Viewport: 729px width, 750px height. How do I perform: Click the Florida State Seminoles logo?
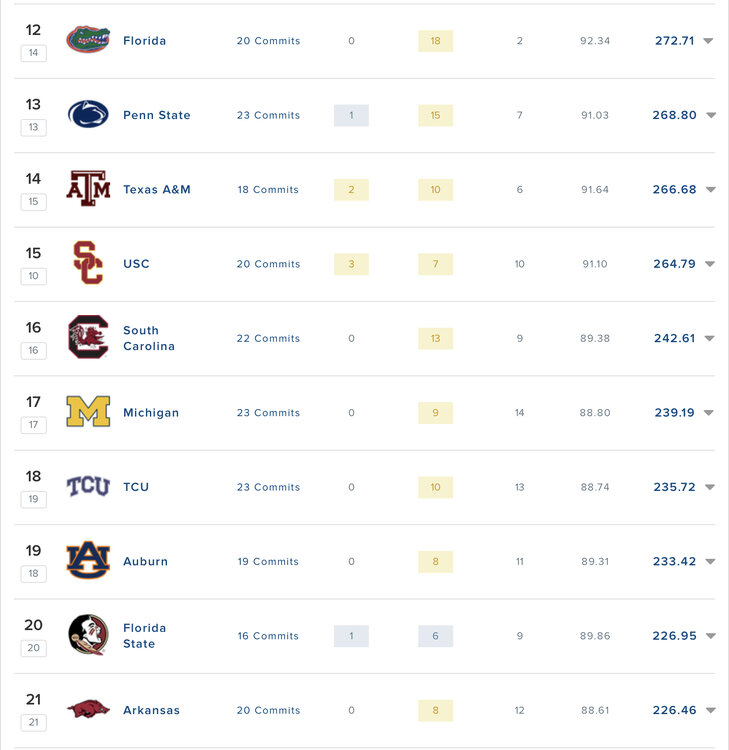tap(88, 635)
